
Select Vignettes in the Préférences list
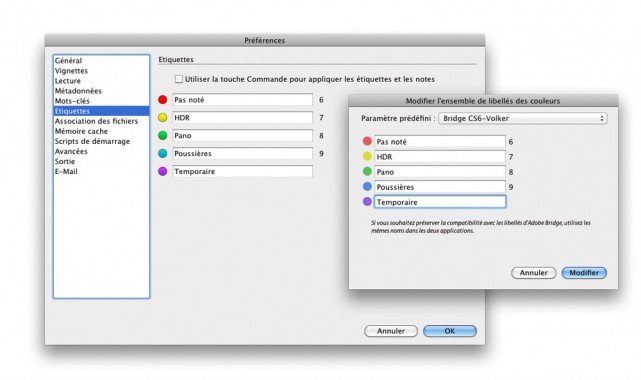101,71
